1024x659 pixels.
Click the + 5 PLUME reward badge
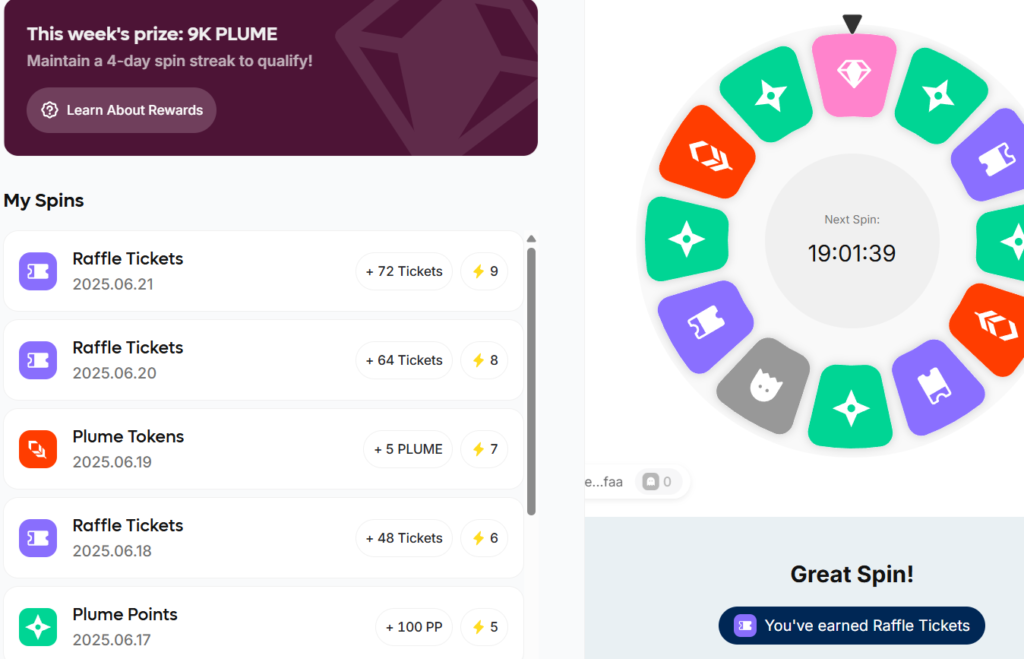(408, 449)
